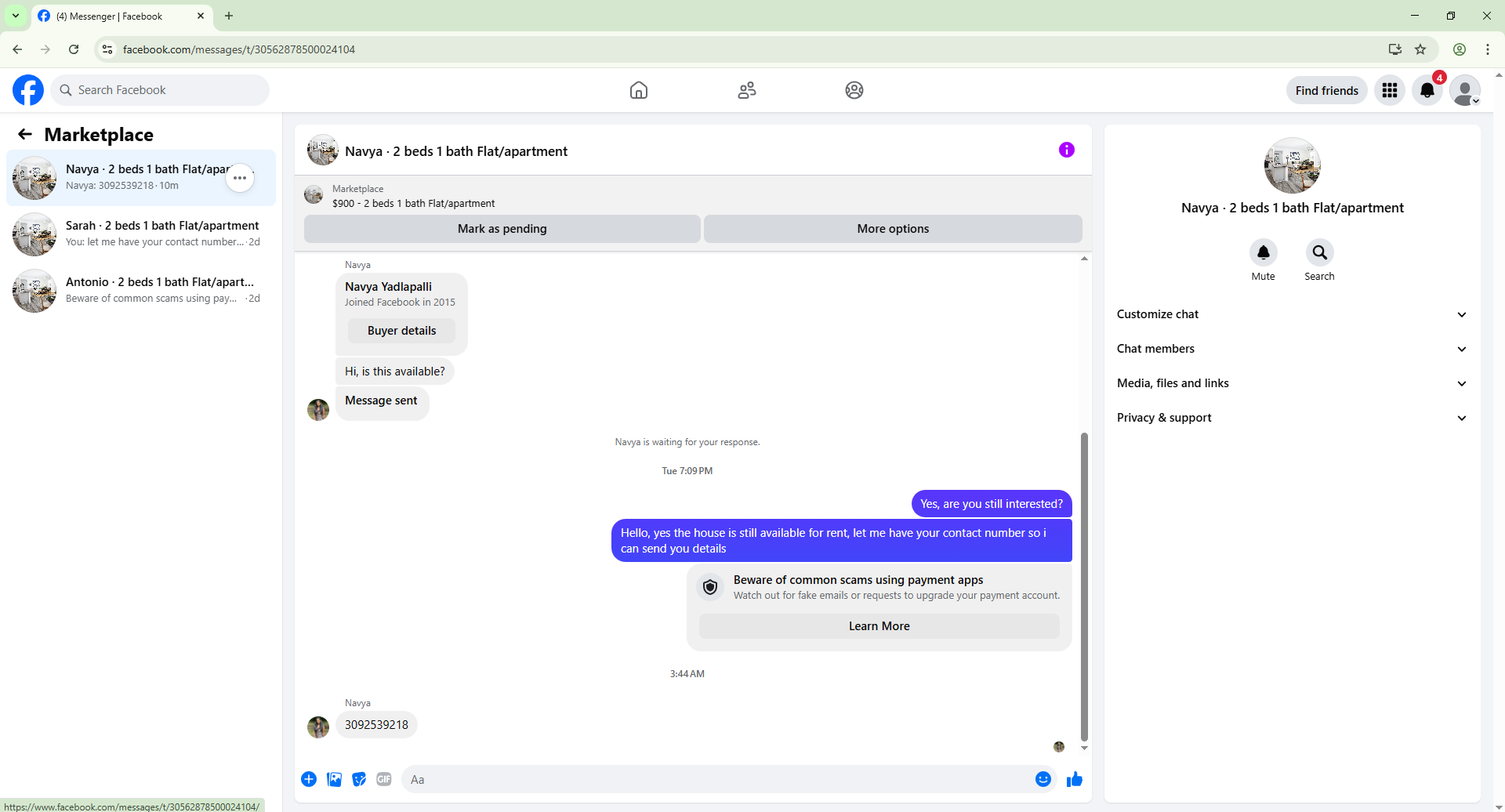Screen dimensions: 1505x812
Task: Click the conversation header title text
Action: (x=456, y=151)
